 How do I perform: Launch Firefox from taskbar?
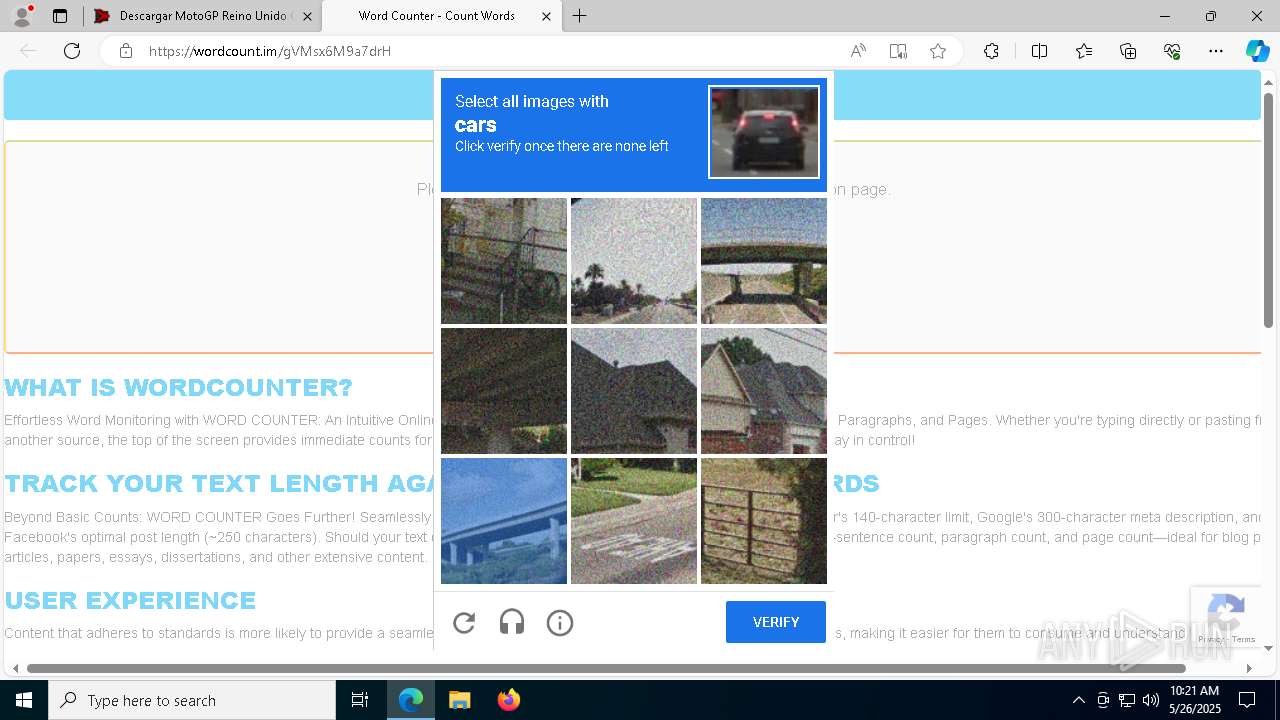click(508, 700)
